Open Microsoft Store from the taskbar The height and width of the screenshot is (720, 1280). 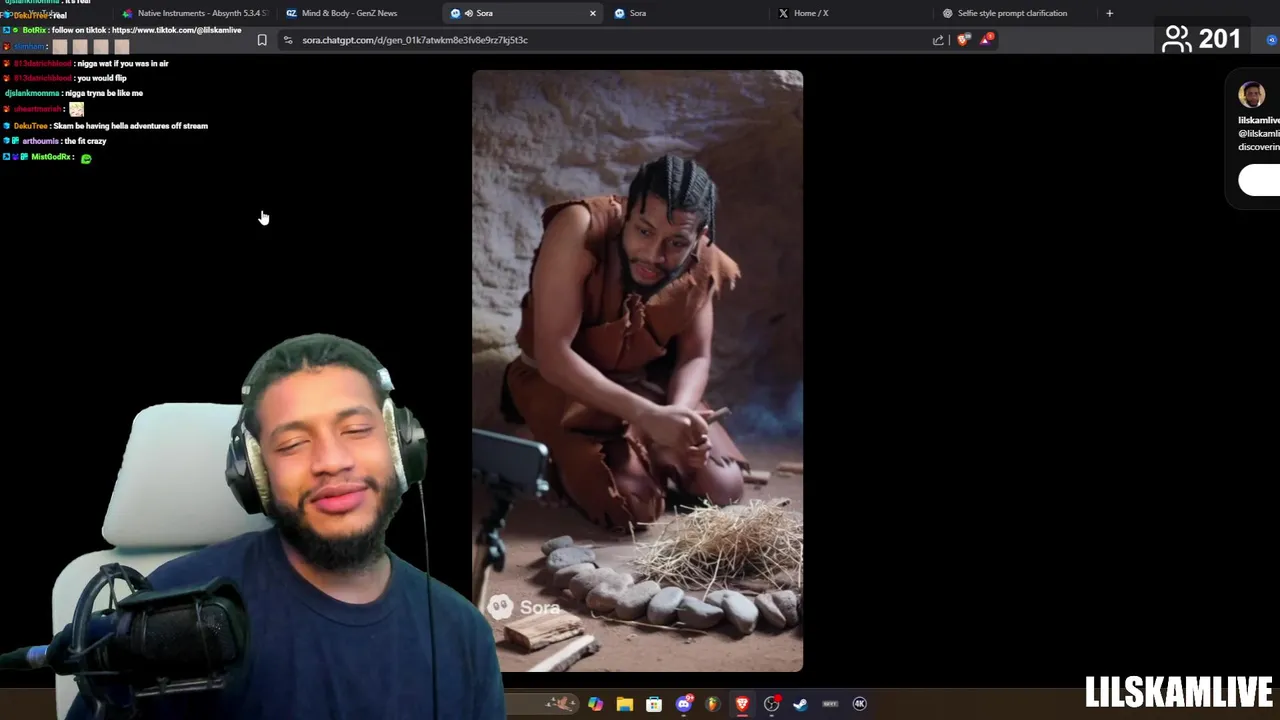point(654,704)
